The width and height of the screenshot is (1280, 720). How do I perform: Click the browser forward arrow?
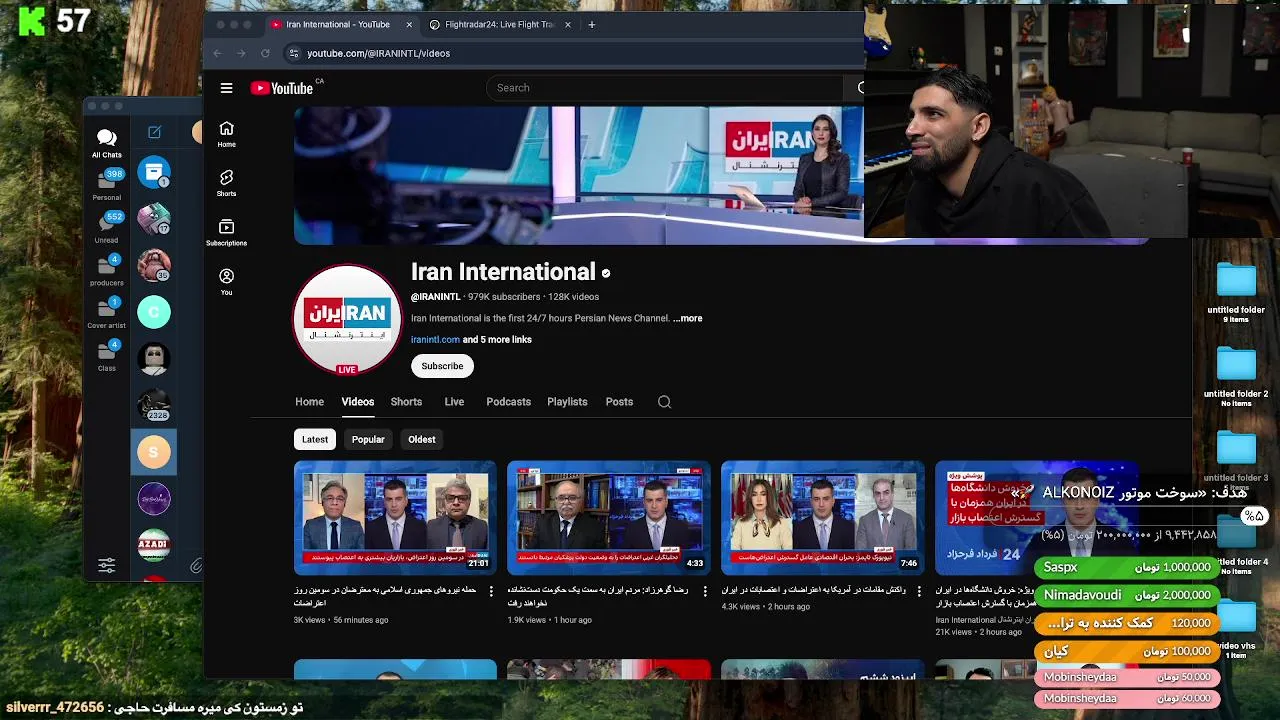pyautogui.click(x=241, y=53)
